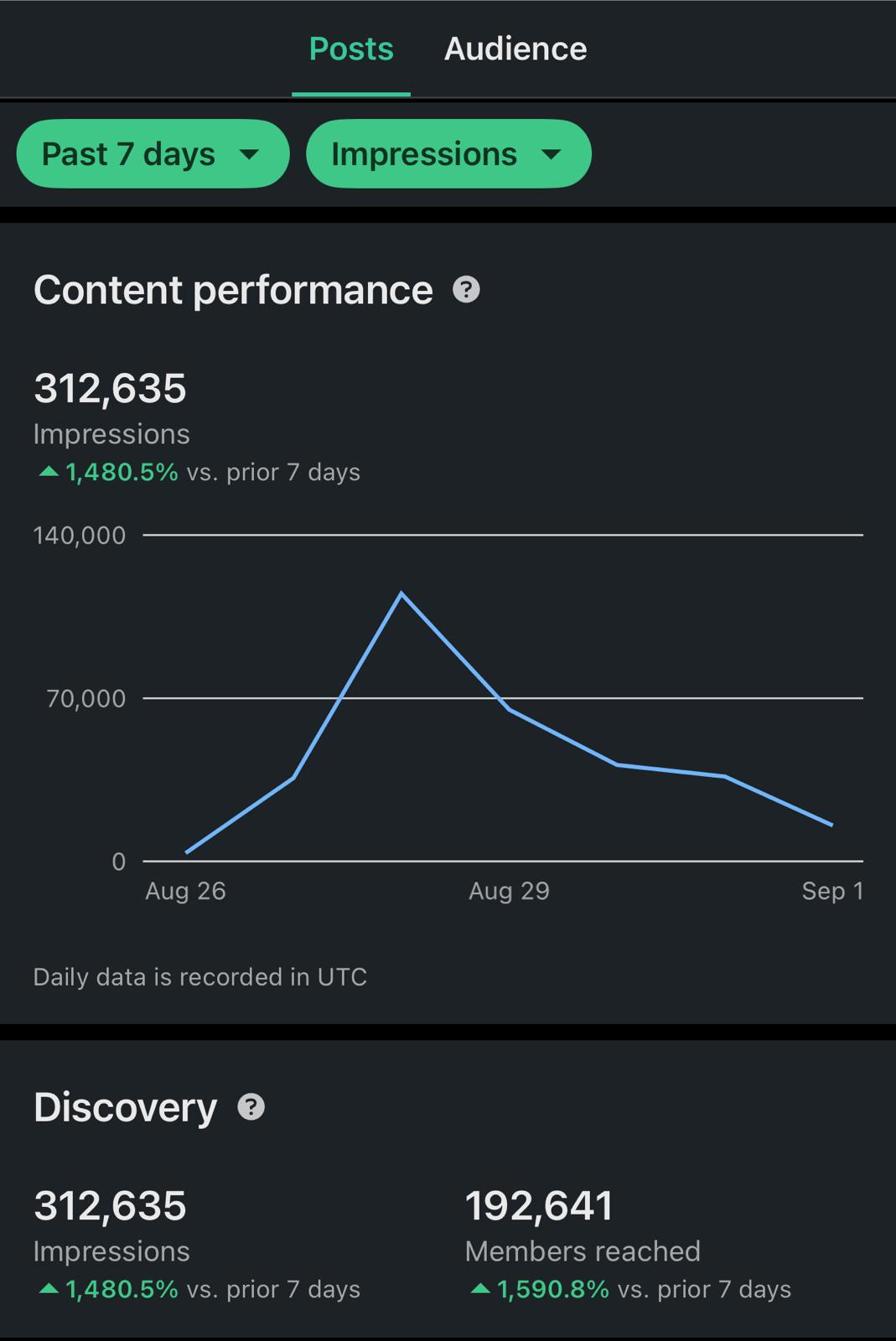Open the Content performance help icon
The height and width of the screenshot is (1341, 896).
pos(466,290)
